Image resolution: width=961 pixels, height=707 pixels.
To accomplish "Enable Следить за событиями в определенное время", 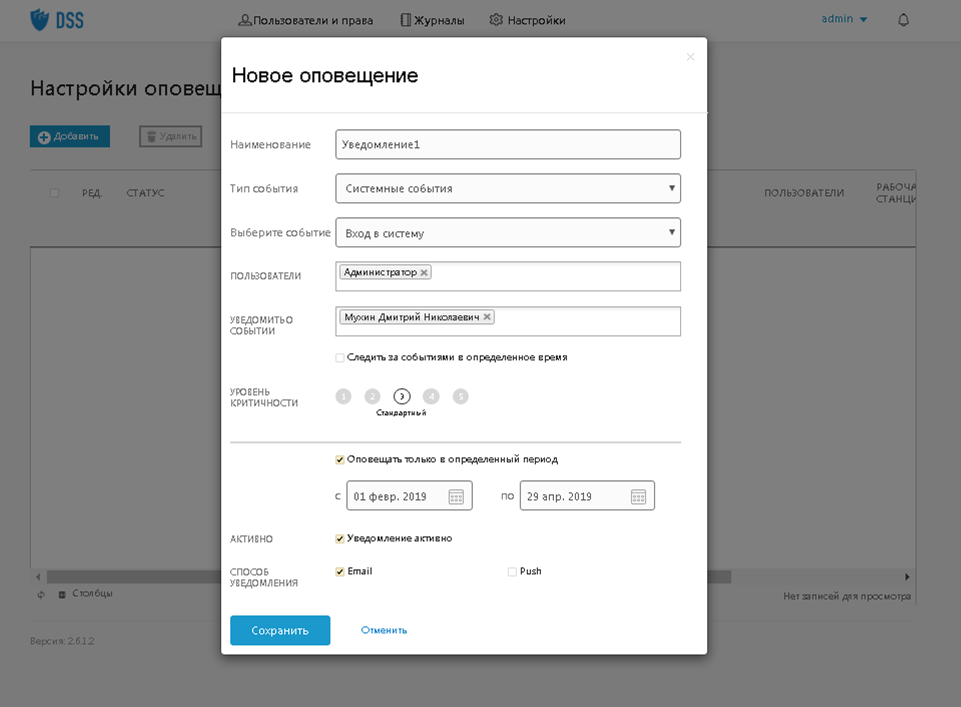I will coord(340,357).
